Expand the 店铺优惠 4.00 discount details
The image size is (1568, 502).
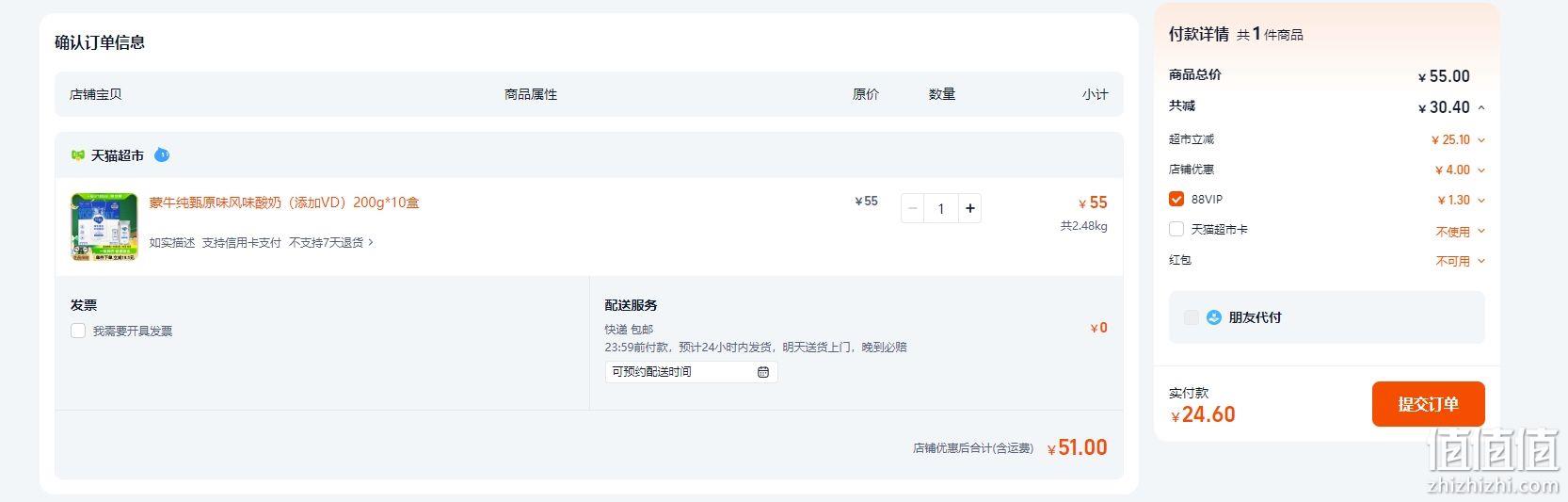(1481, 170)
